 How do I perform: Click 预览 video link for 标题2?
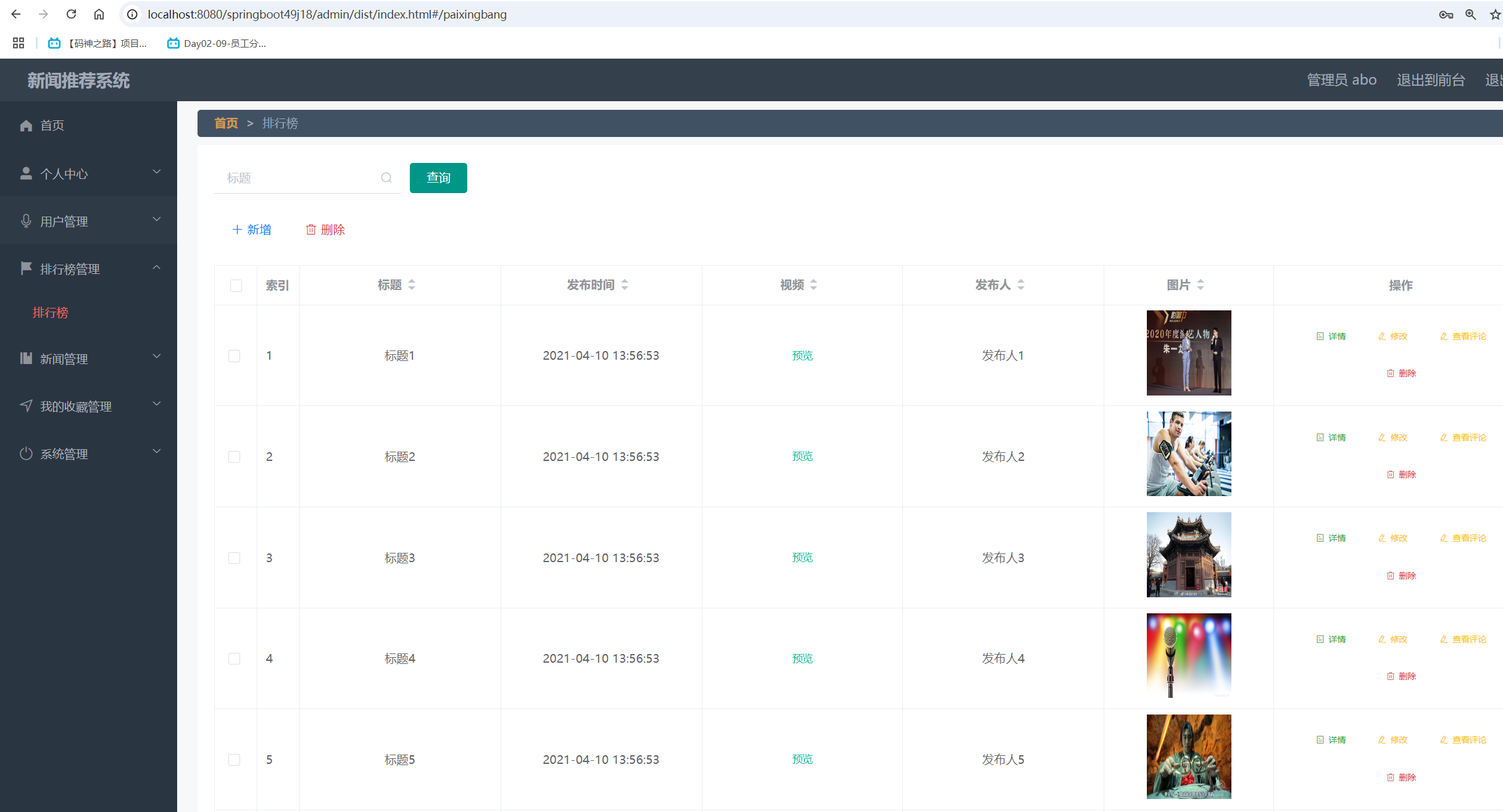pyautogui.click(x=802, y=457)
